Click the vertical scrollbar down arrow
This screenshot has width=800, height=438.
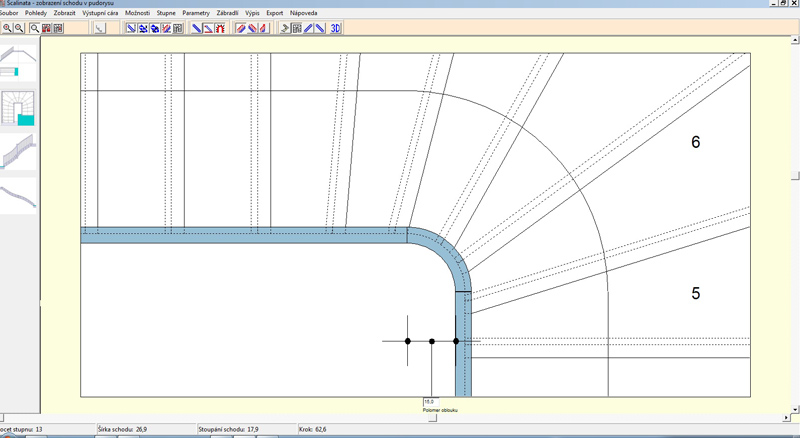795,409
